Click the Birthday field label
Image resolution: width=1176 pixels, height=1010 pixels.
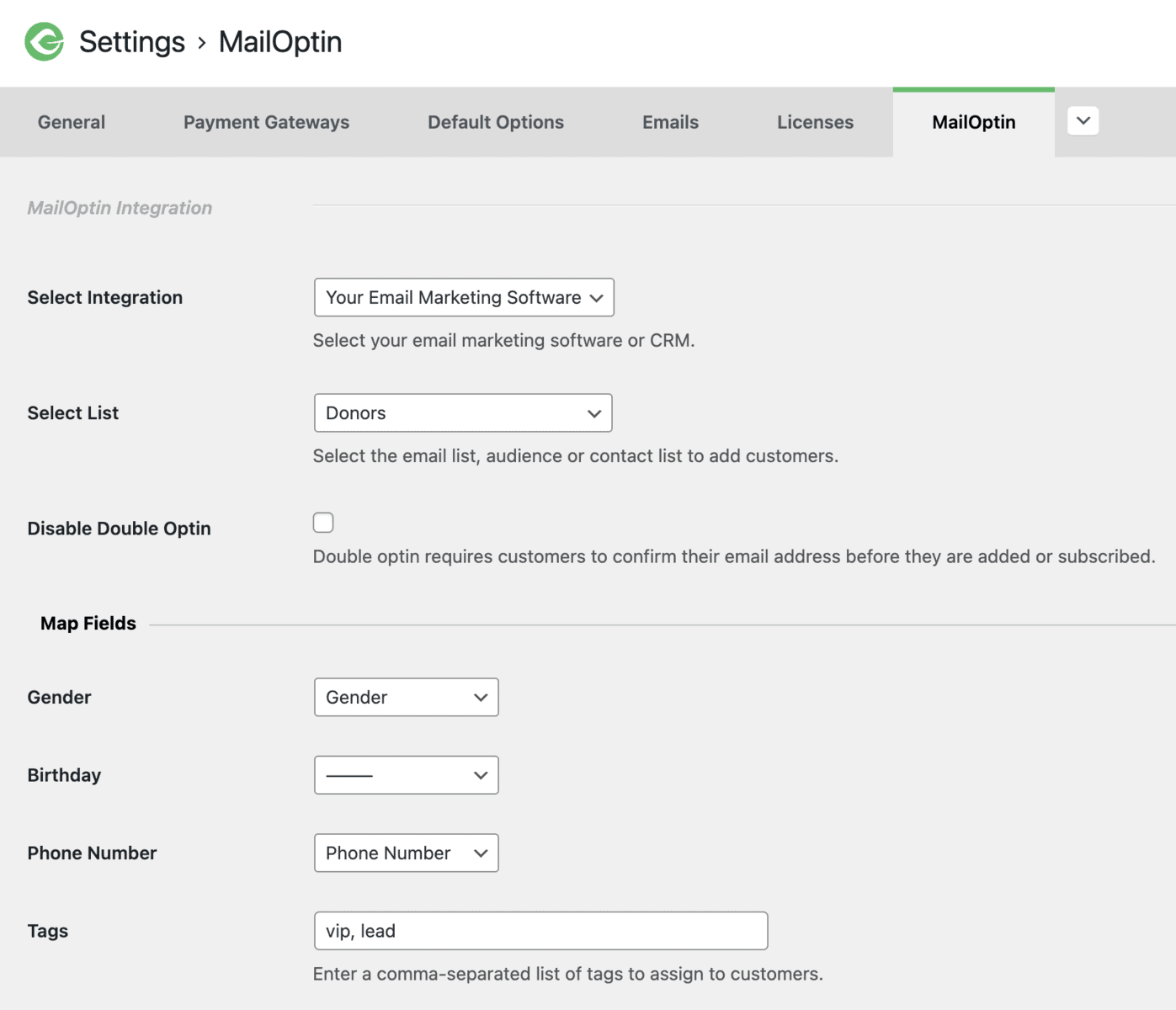point(64,775)
